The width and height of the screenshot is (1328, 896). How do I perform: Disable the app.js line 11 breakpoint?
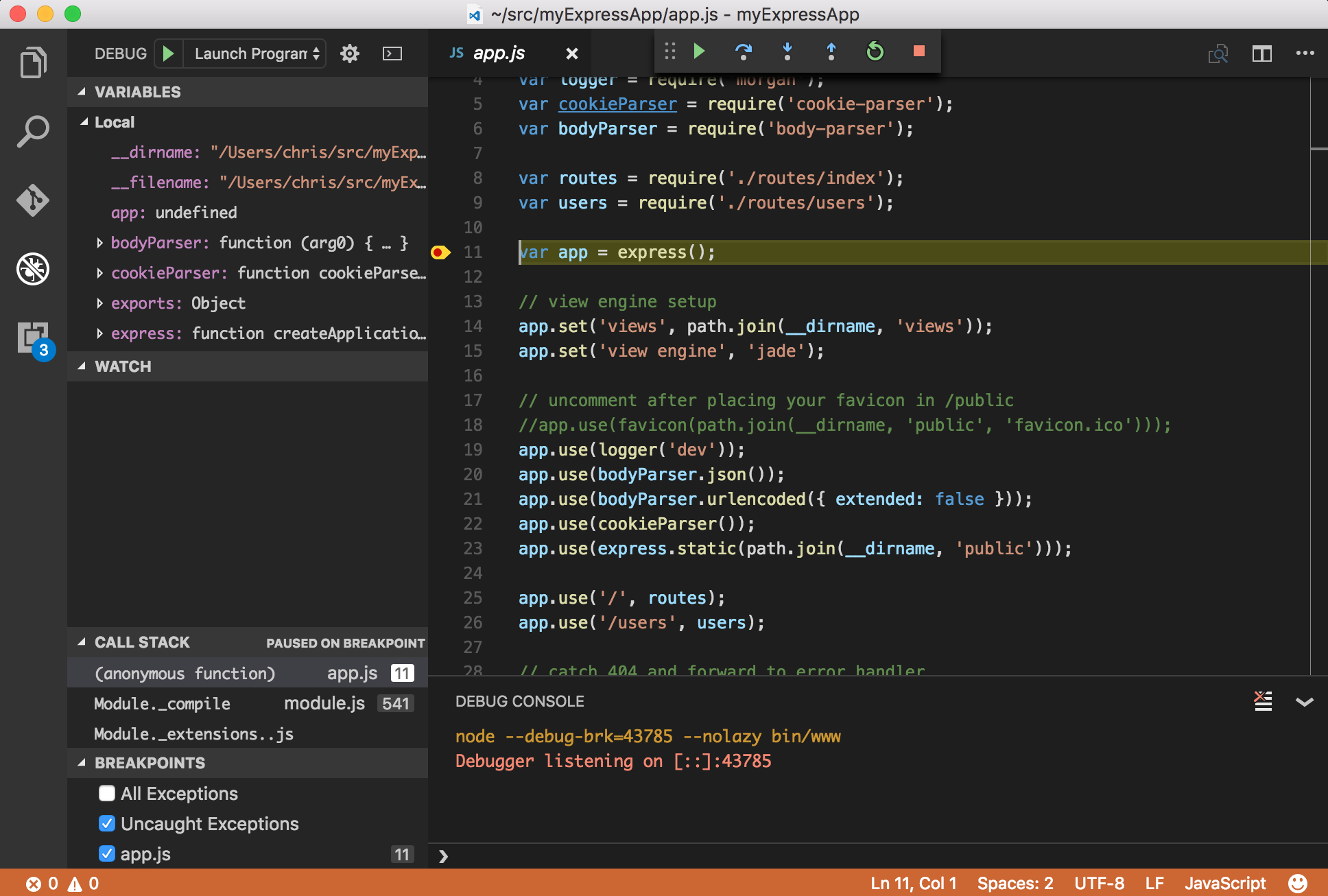[x=107, y=853]
